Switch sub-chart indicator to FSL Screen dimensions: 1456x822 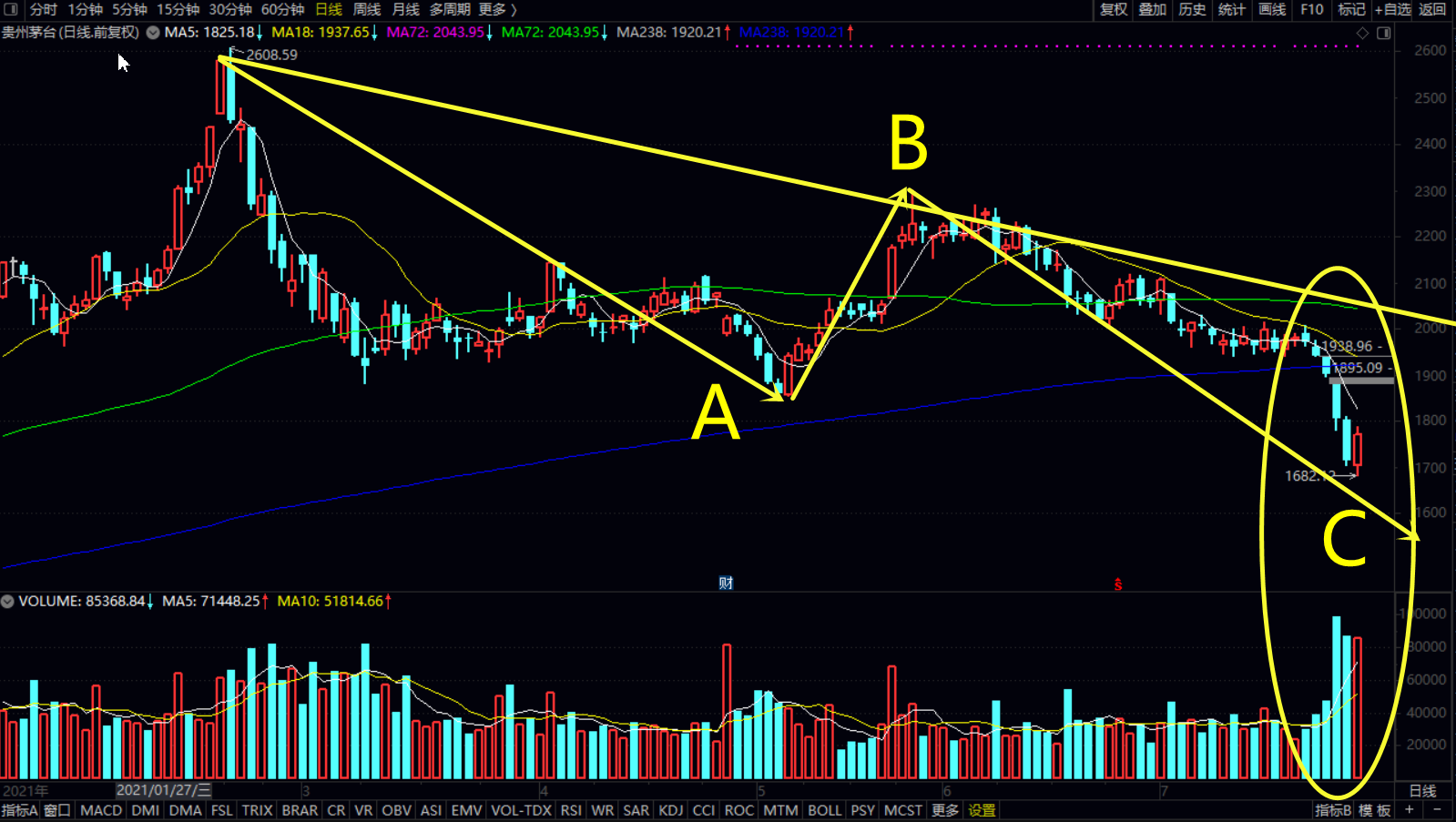click(x=222, y=810)
